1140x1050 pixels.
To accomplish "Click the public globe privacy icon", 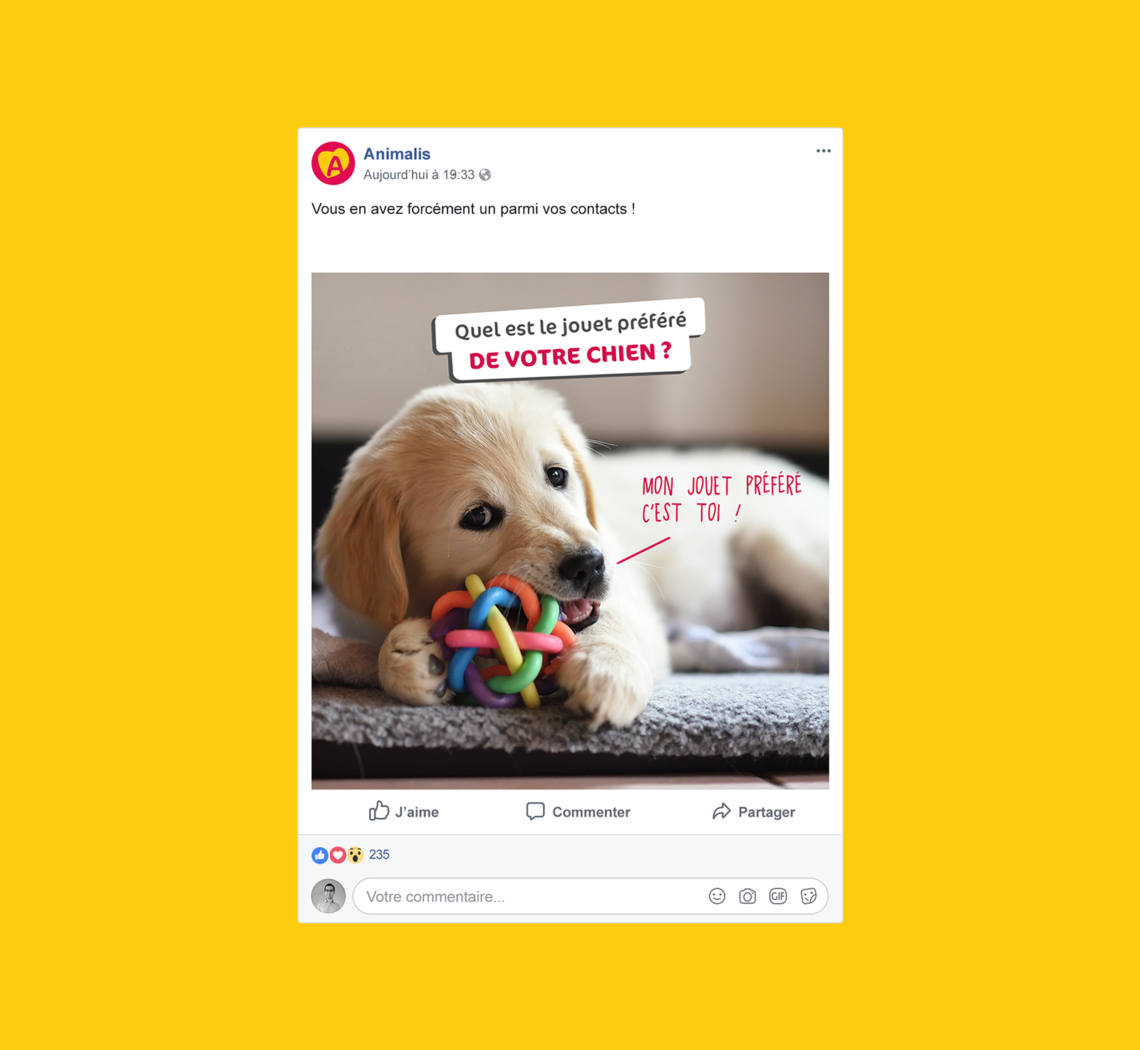I will click(485, 175).
